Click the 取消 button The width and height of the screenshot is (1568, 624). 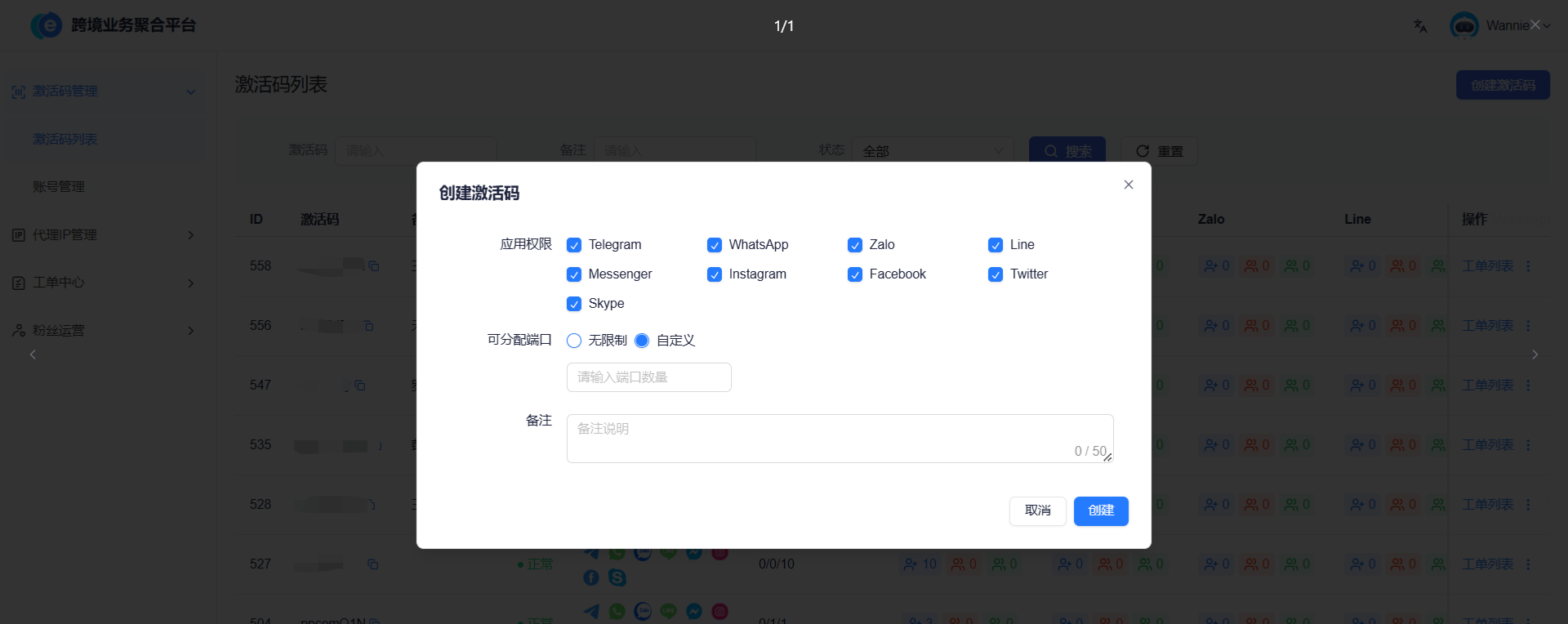point(1037,510)
